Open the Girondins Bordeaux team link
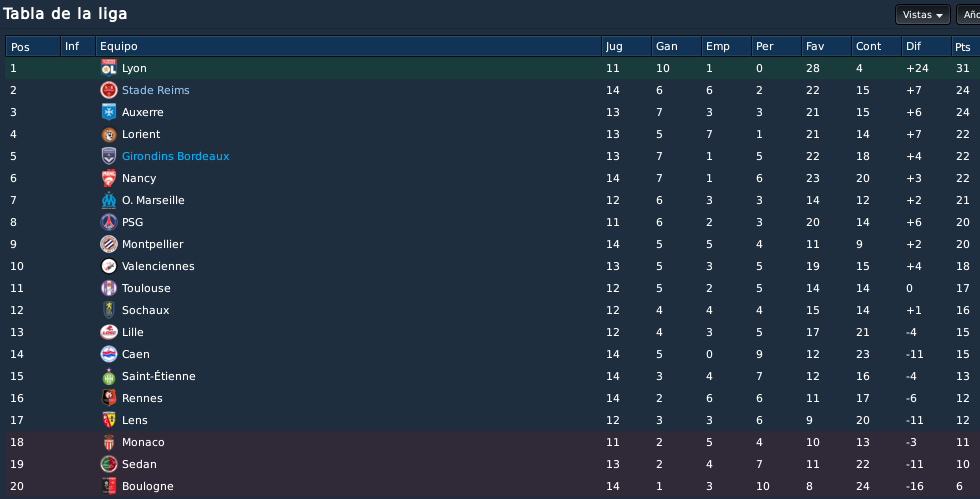 [x=176, y=156]
